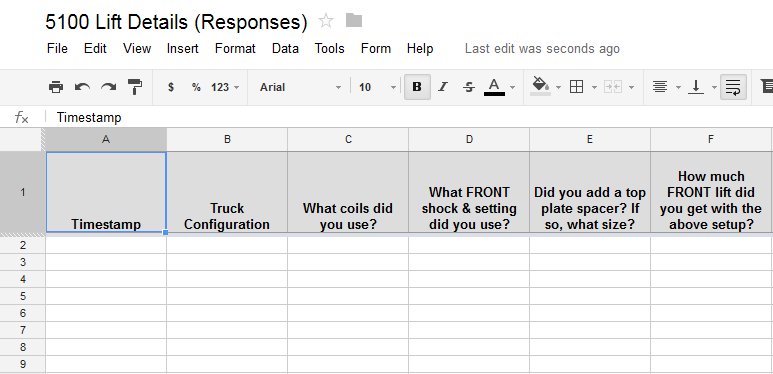Star this spreadsheet
This screenshot has height=374, width=773.
point(326,21)
